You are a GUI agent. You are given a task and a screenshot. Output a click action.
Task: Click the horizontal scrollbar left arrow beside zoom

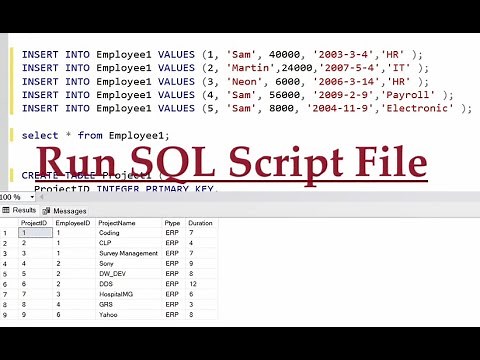click(x=42, y=197)
